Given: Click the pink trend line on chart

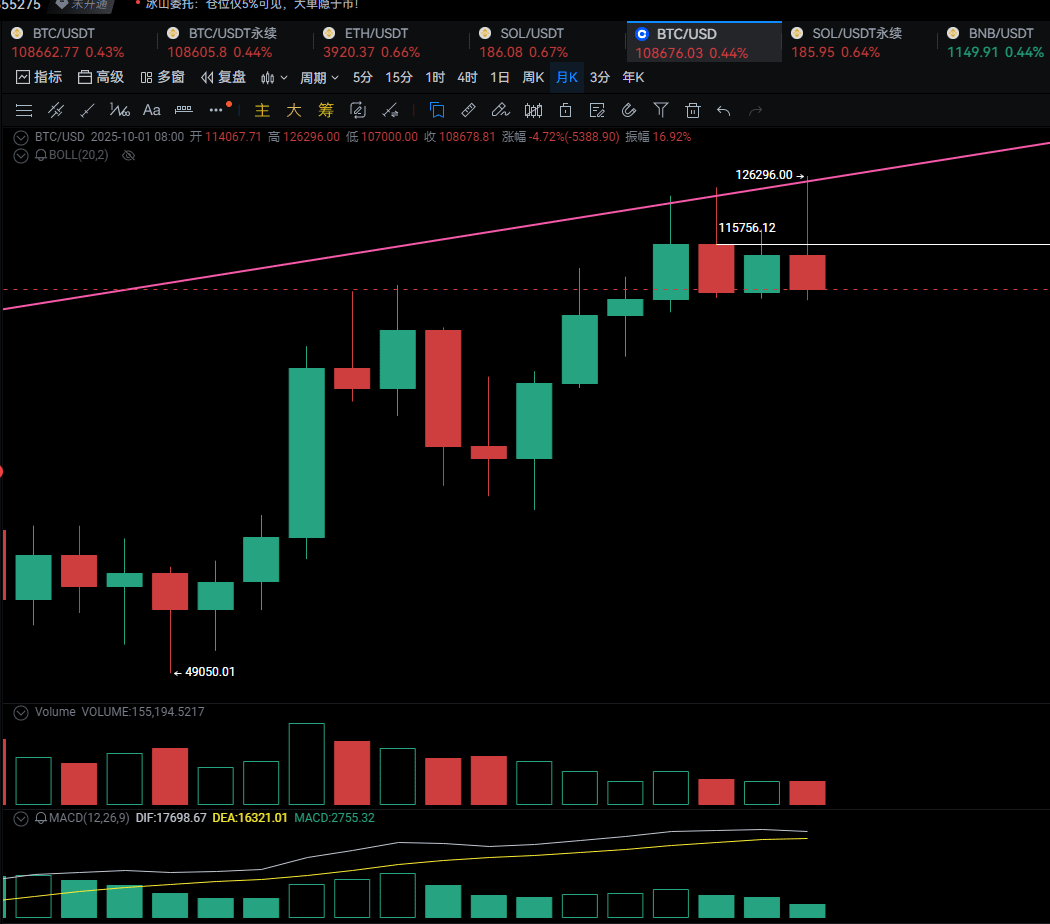Looking at the screenshot, I should click(400, 241).
